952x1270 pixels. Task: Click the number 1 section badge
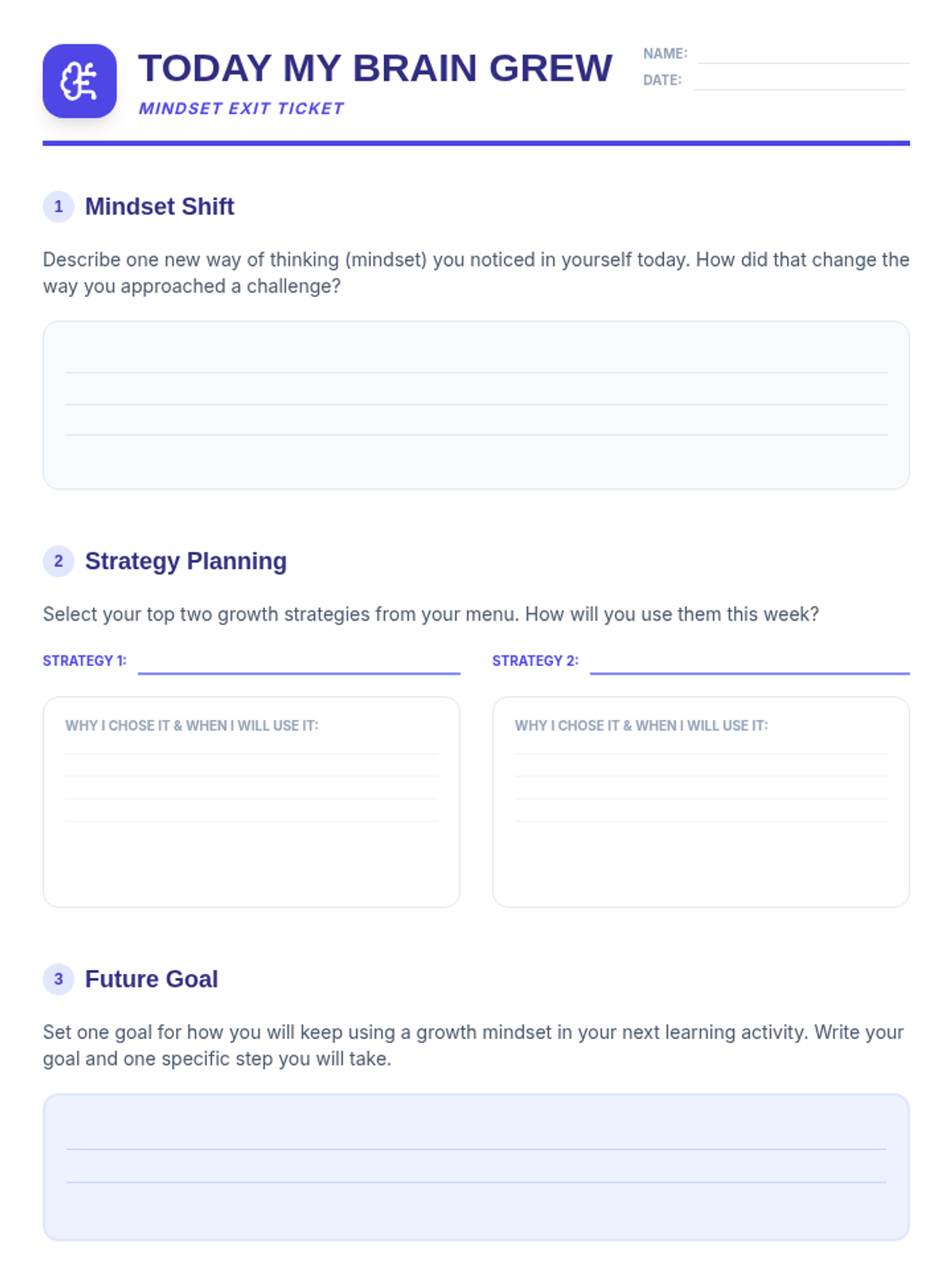[58, 206]
